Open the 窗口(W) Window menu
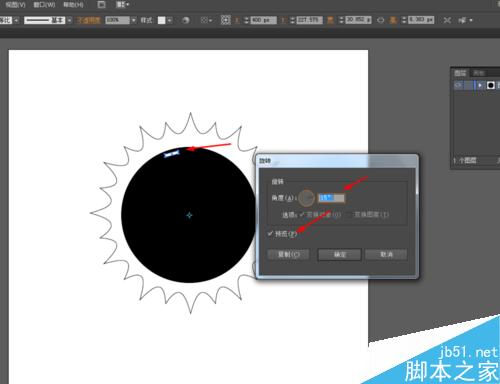Viewport: 500px width, 384px height. click(44, 5)
